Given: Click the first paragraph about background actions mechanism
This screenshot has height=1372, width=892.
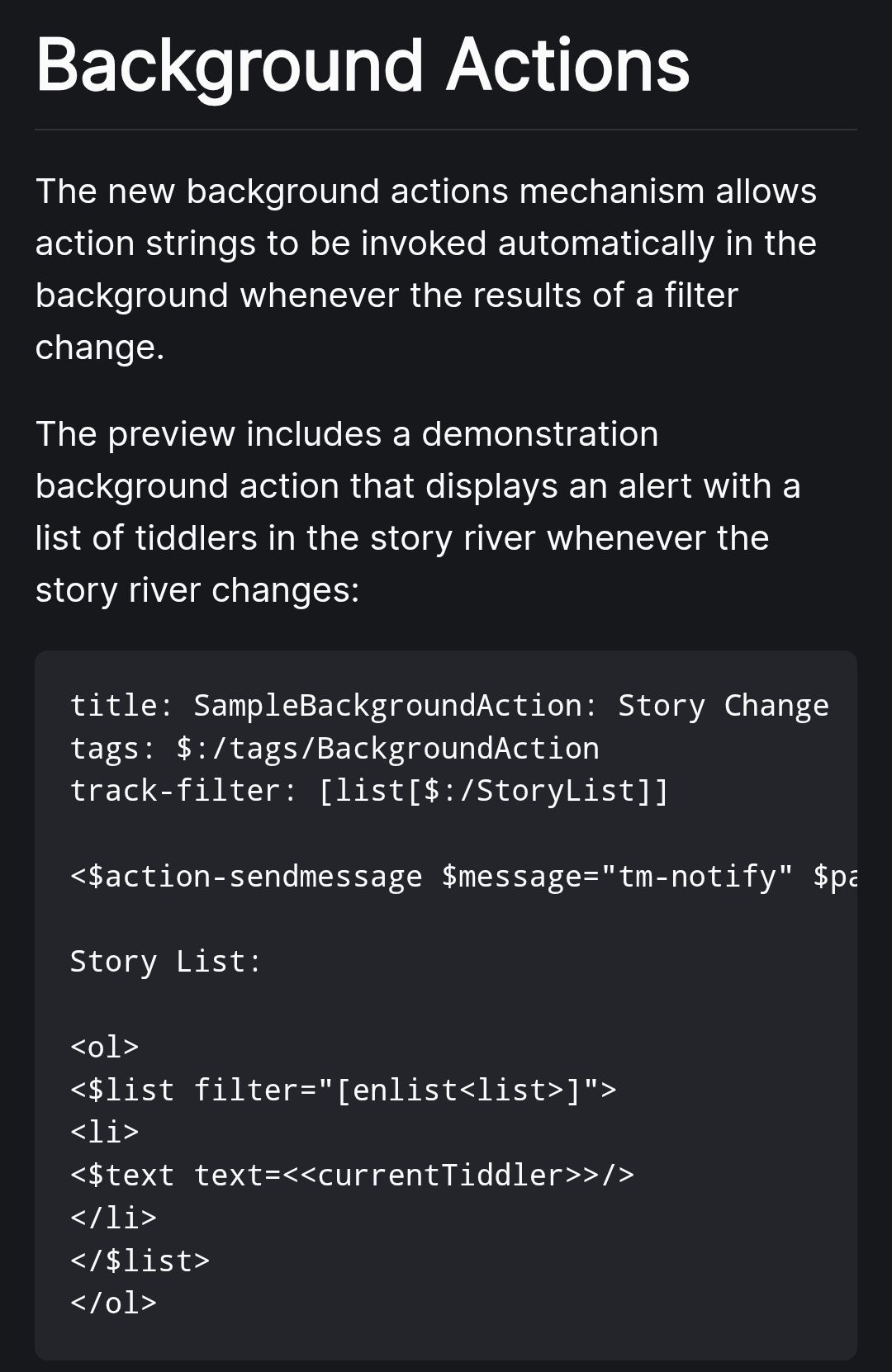Looking at the screenshot, I should click(427, 269).
